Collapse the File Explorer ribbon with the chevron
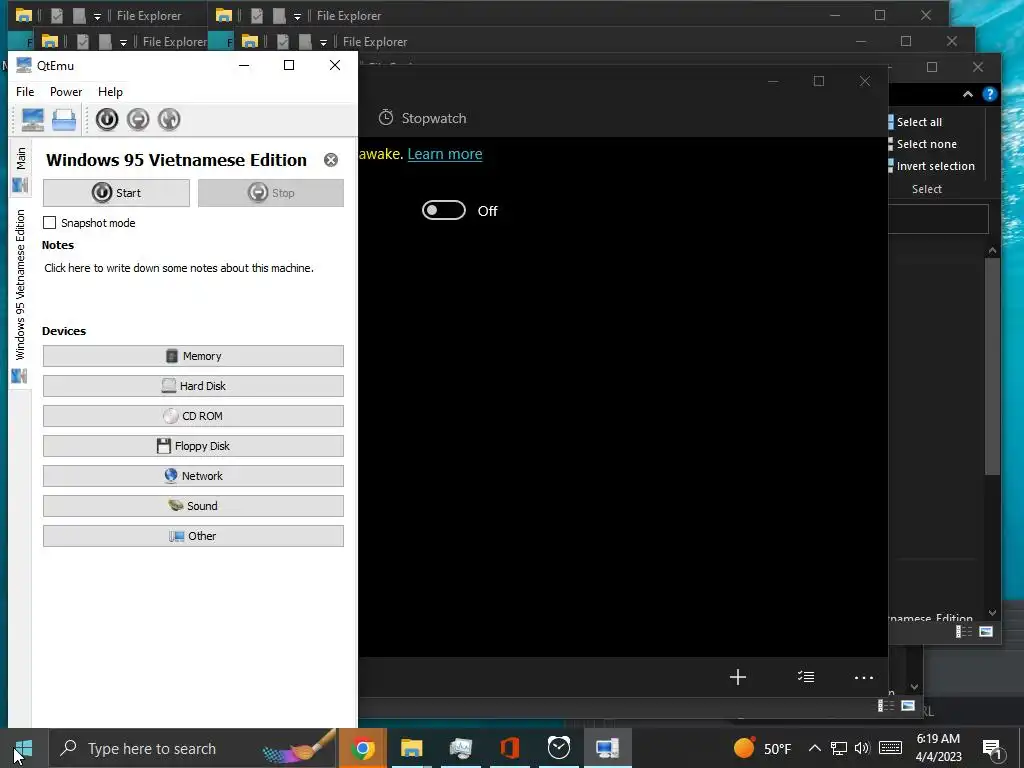The image size is (1024, 768). pos(968,95)
